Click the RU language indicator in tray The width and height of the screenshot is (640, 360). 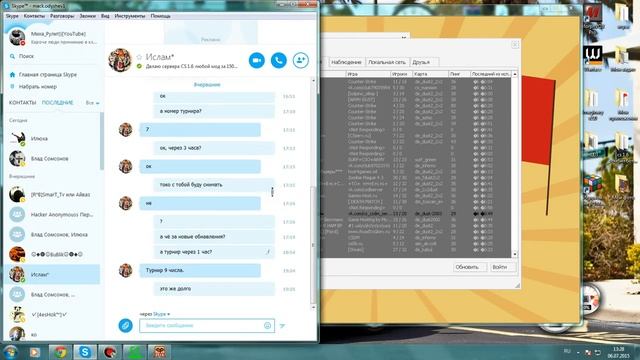(567, 351)
